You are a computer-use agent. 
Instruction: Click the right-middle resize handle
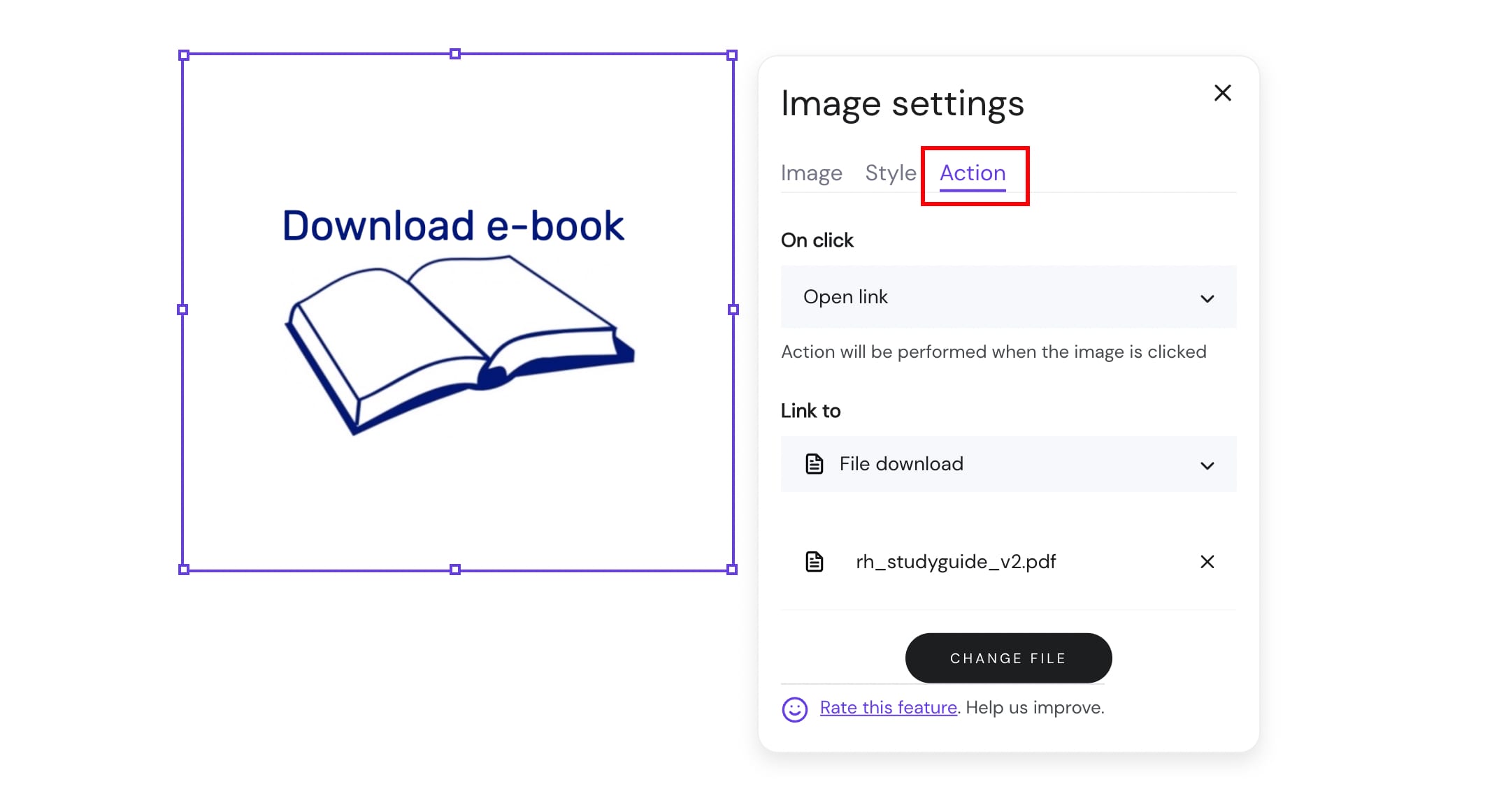click(x=733, y=310)
